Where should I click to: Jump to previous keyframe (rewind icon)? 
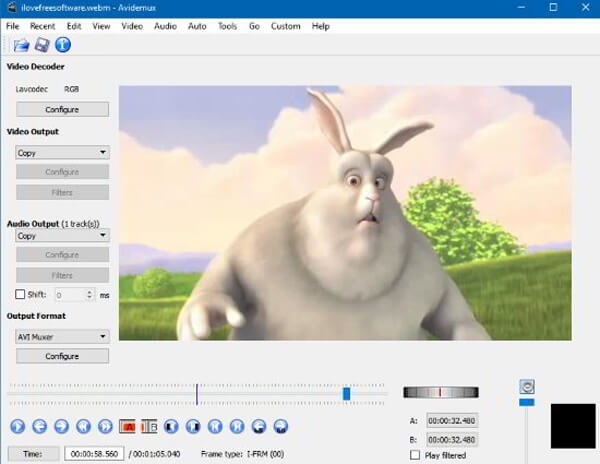(x=83, y=426)
